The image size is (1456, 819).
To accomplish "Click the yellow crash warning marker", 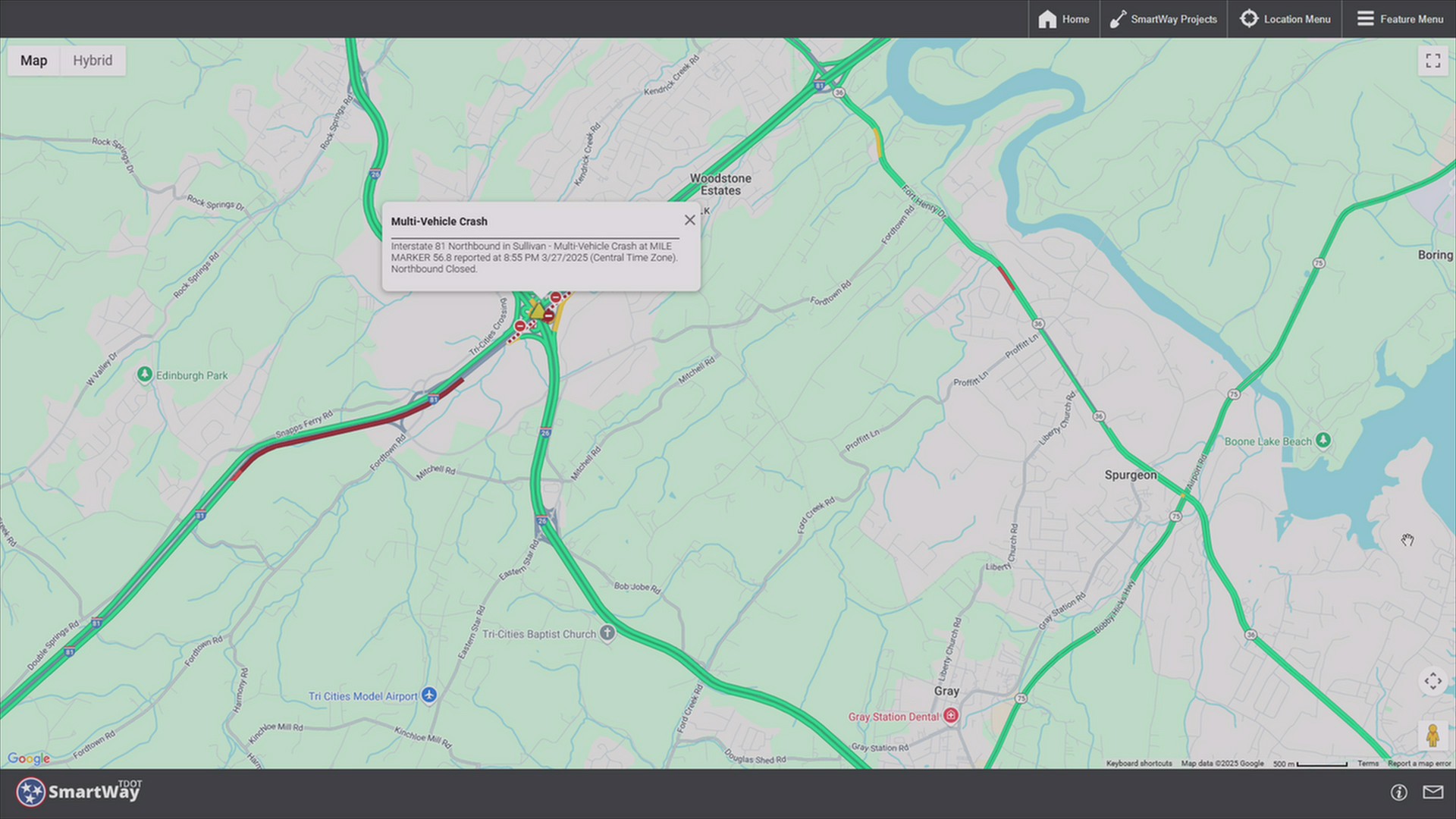I will click(537, 311).
